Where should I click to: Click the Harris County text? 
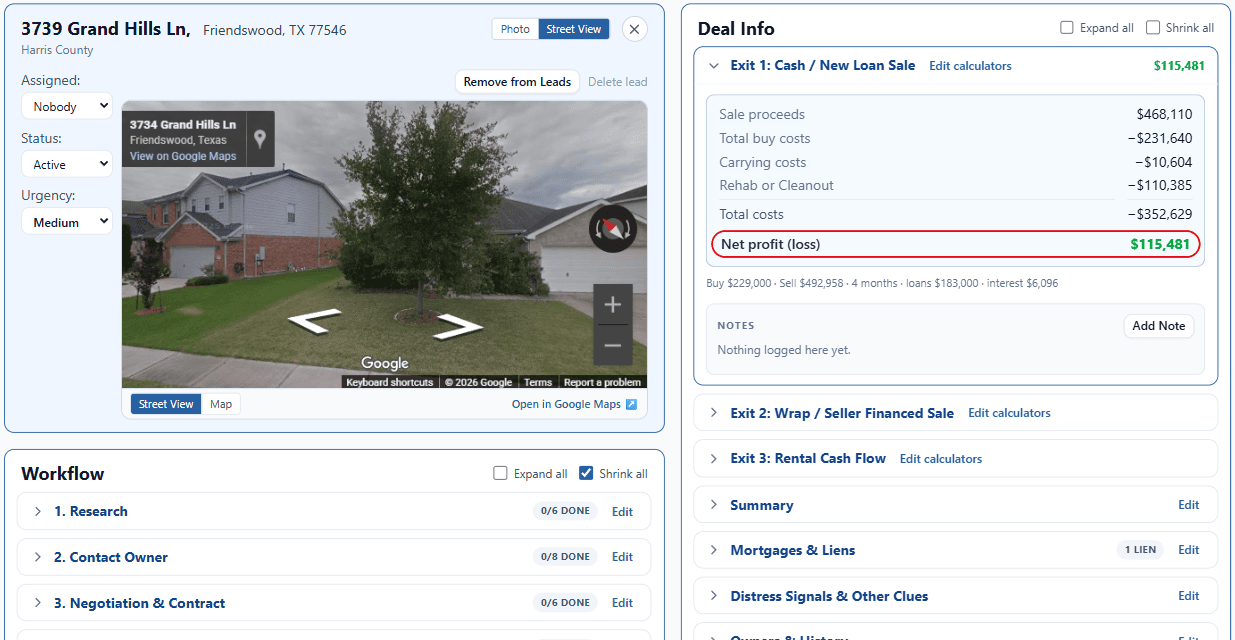[57, 50]
